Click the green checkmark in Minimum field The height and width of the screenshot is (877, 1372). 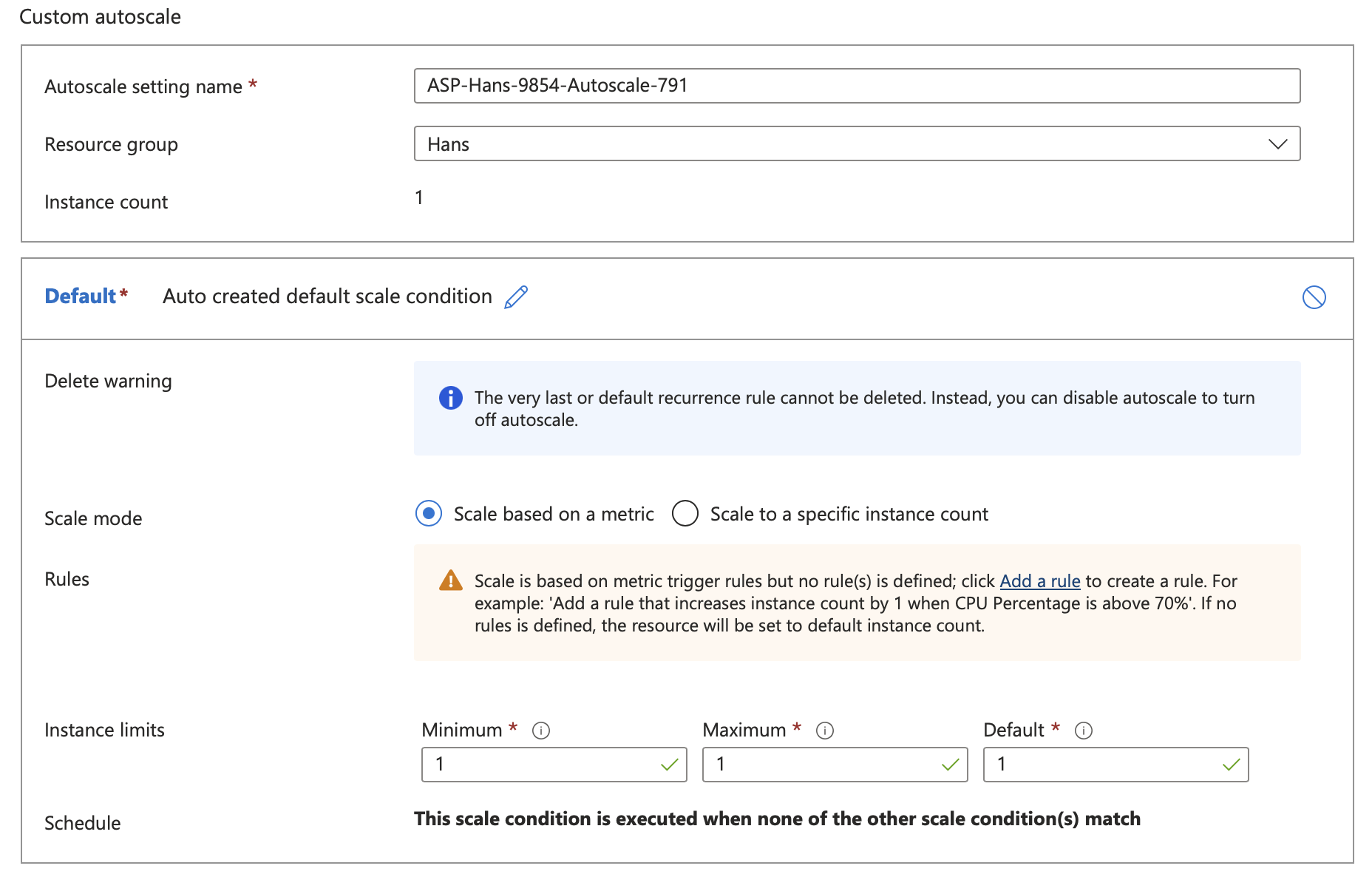pos(669,765)
